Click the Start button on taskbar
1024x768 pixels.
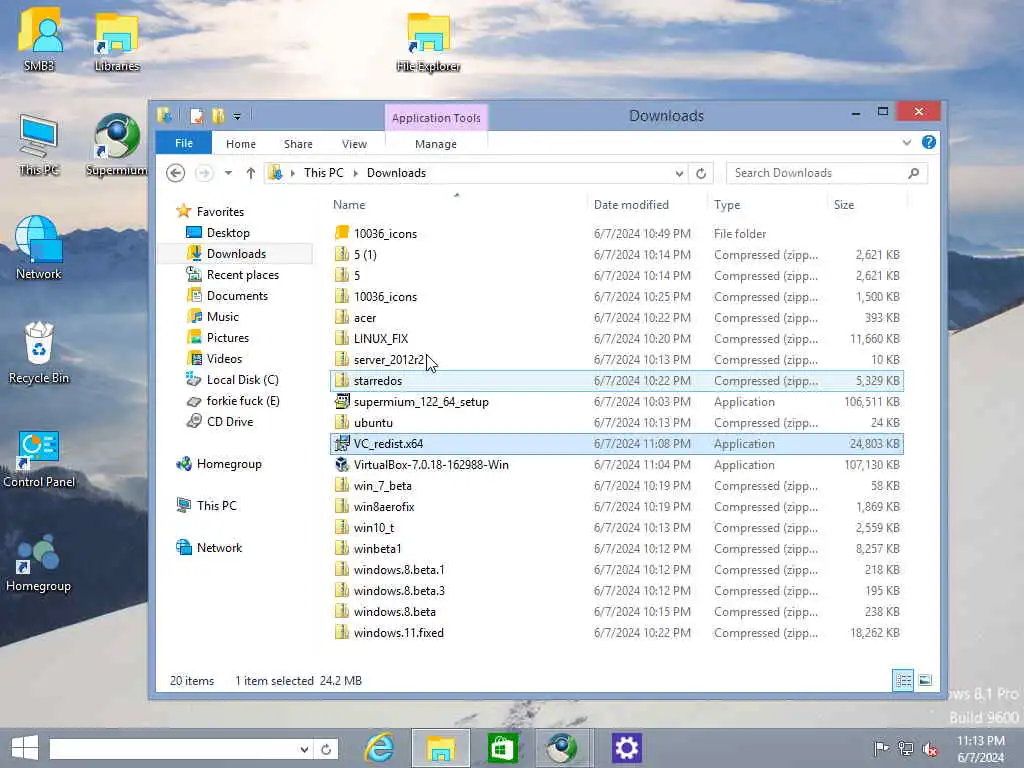(25, 748)
